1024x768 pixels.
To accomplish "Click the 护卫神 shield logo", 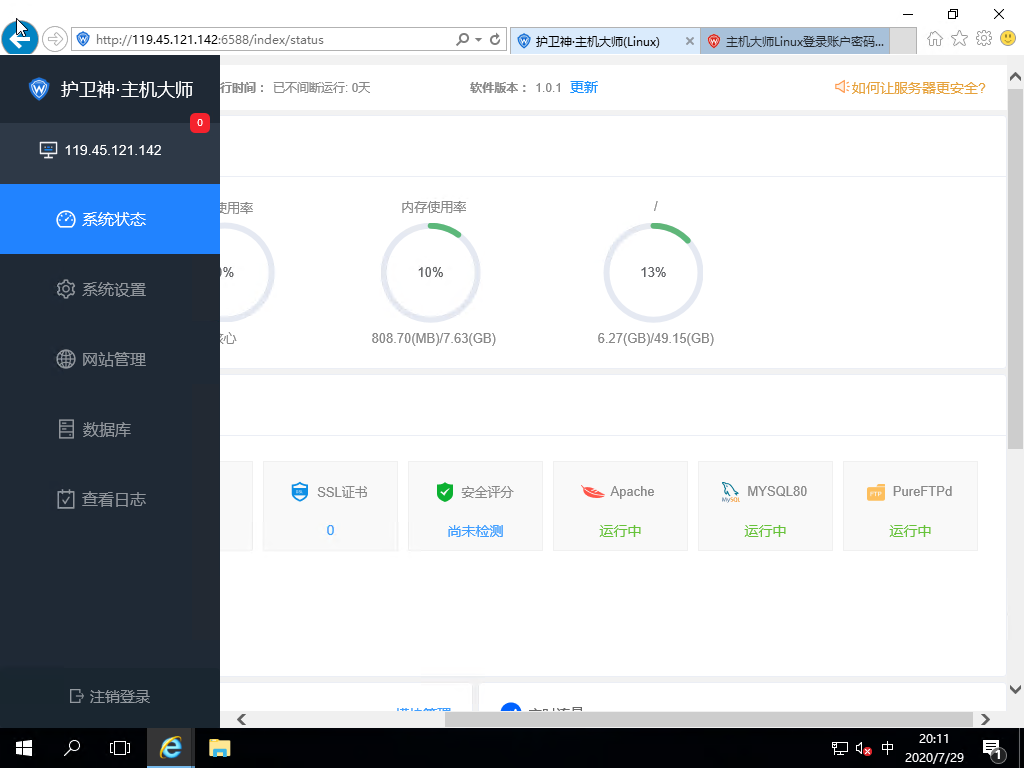I will (x=39, y=89).
